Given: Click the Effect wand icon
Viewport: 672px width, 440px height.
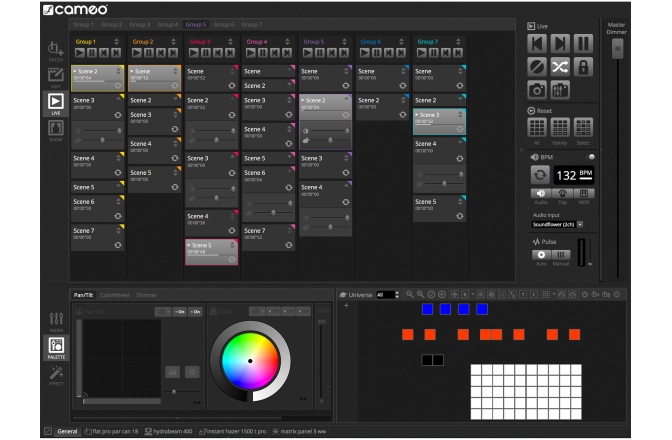Looking at the screenshot, I should pyautogui.click(x=55, y=374).
